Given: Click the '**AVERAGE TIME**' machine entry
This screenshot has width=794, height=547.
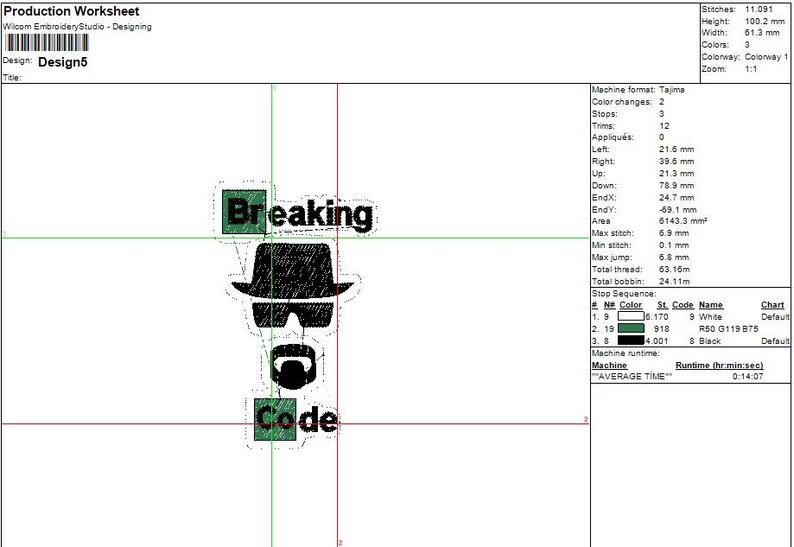Looking at the screenshot, I should click(x=632, y=377).
